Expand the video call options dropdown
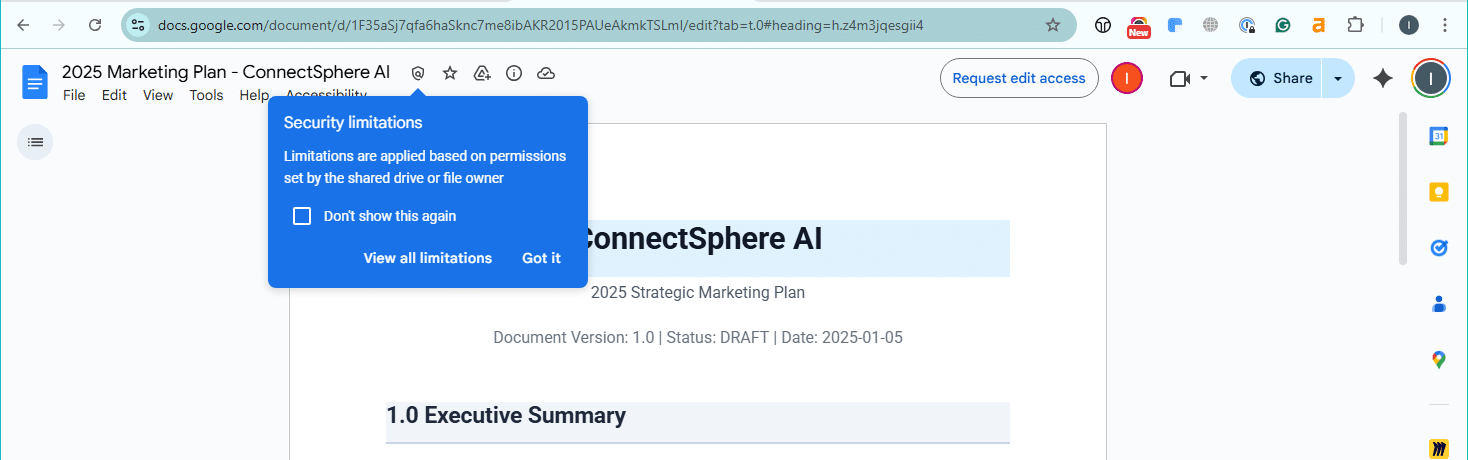1468x460 pixels. point(1204,78)
